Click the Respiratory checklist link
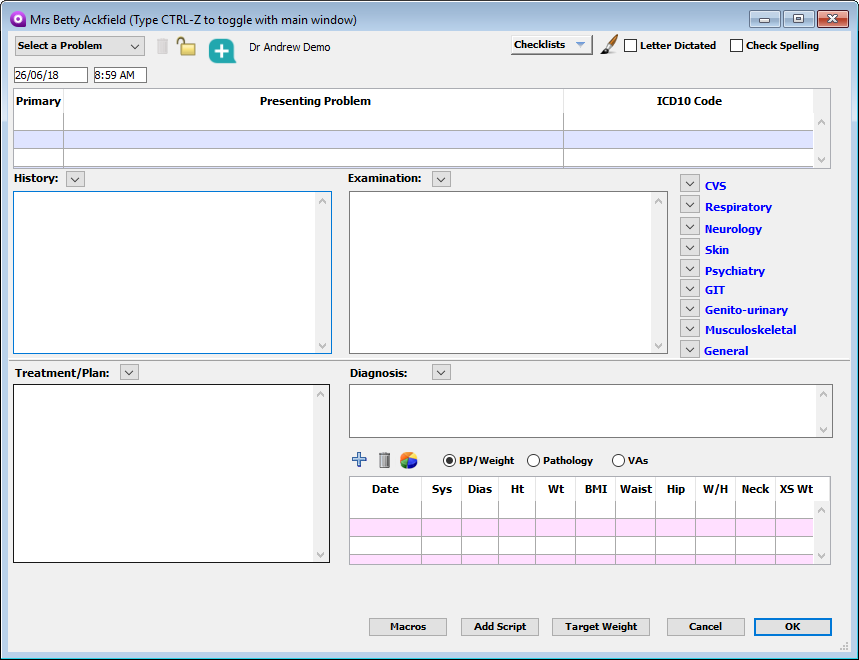Screen dimensions: 859x660 (738, 206)
